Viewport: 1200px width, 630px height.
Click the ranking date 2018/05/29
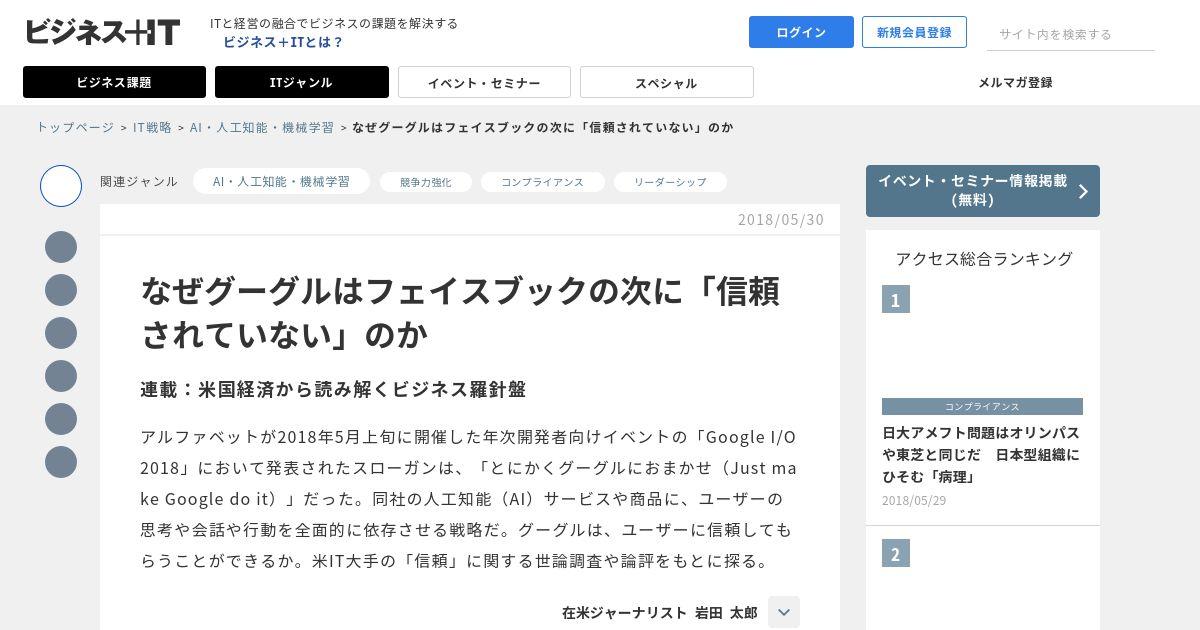click(914, 500)
